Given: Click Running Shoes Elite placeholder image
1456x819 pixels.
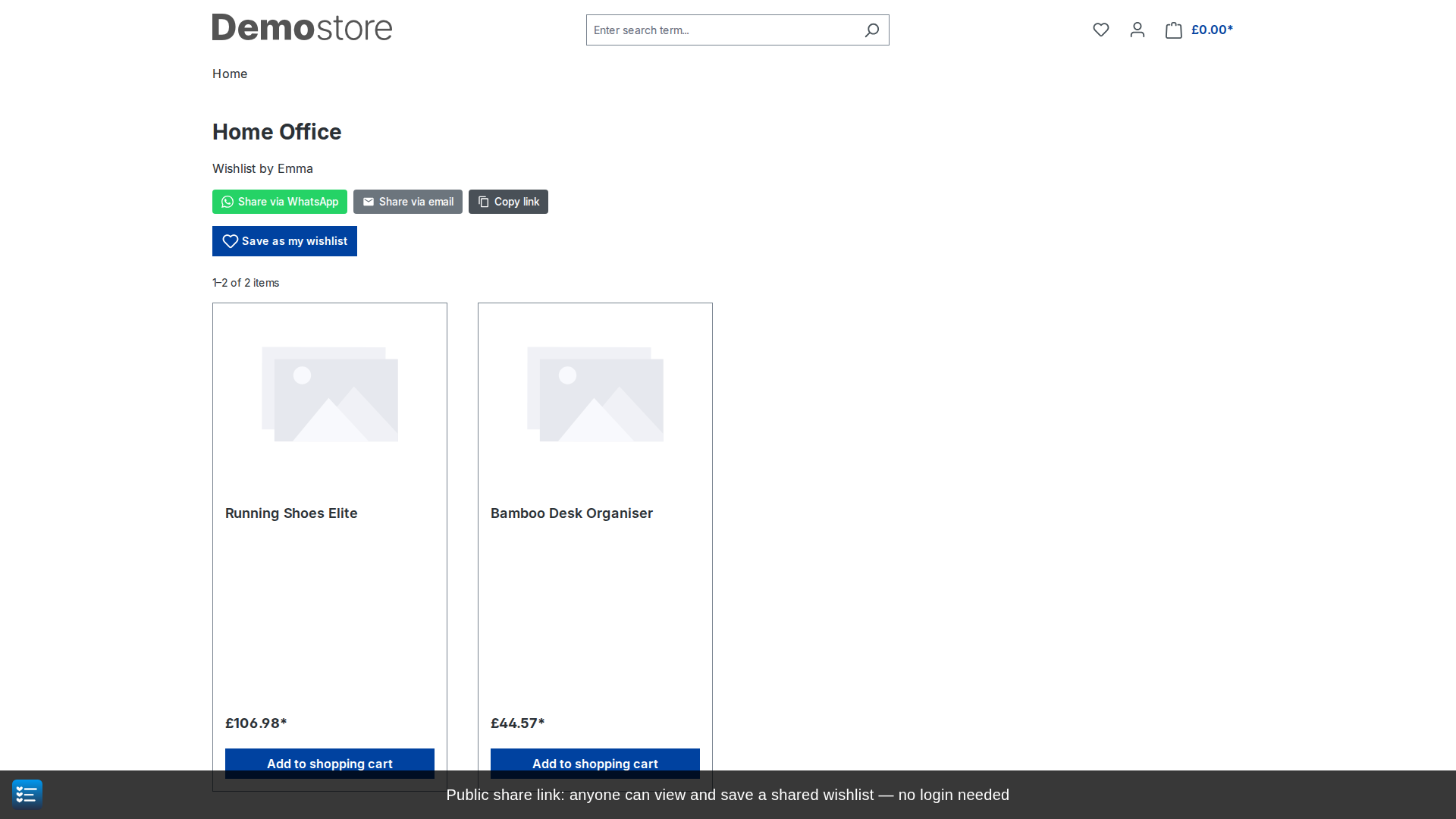Looking at the screenshot, I should coord(330,394).
